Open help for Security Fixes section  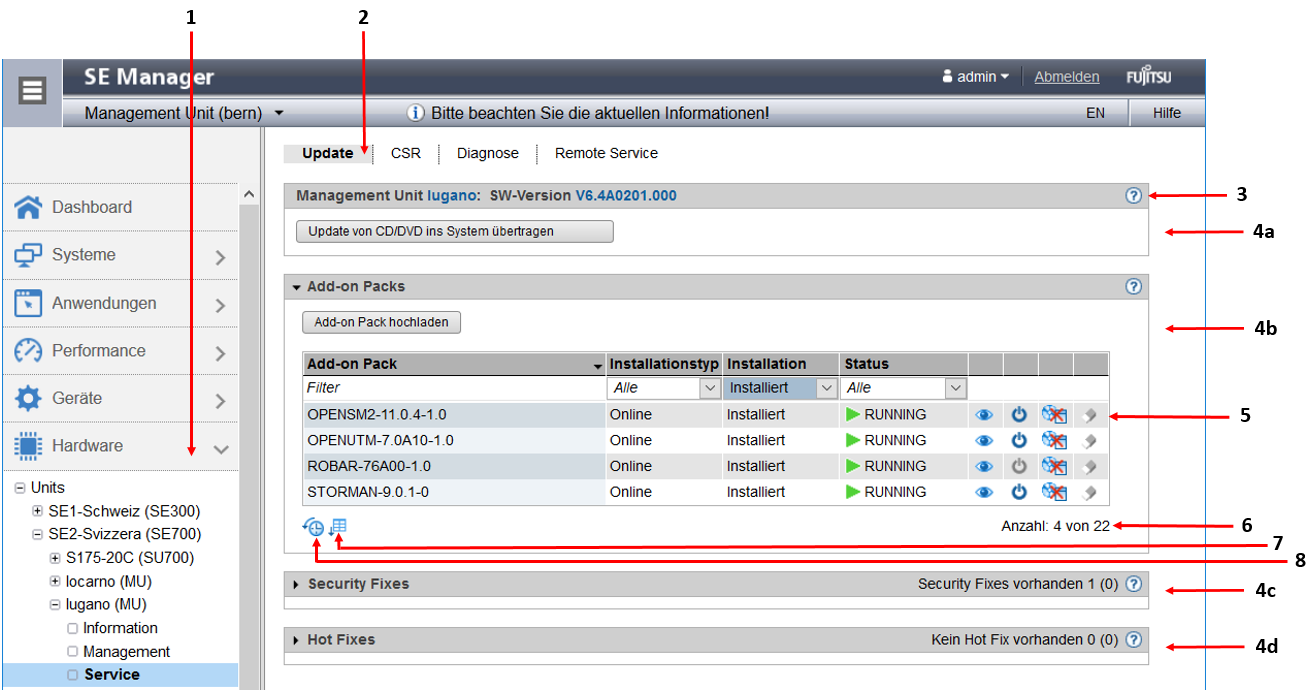1133,584
